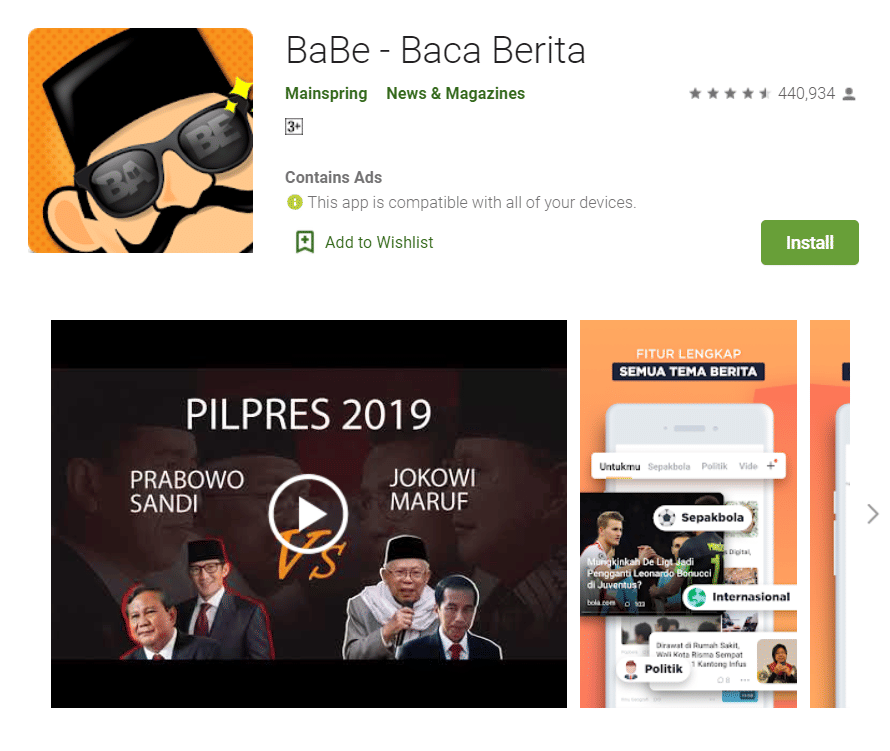Click the reviewer count person icon
This screenshot has width=890, height=751.
click(849, 94)
